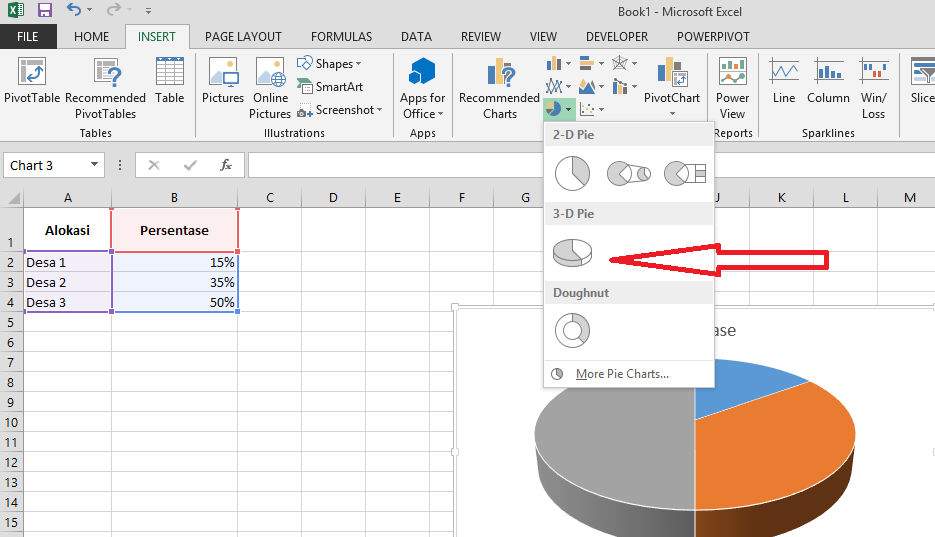935x537 pixels.
Task: Click the SmartArt button
Action: (x=331, y=87)
